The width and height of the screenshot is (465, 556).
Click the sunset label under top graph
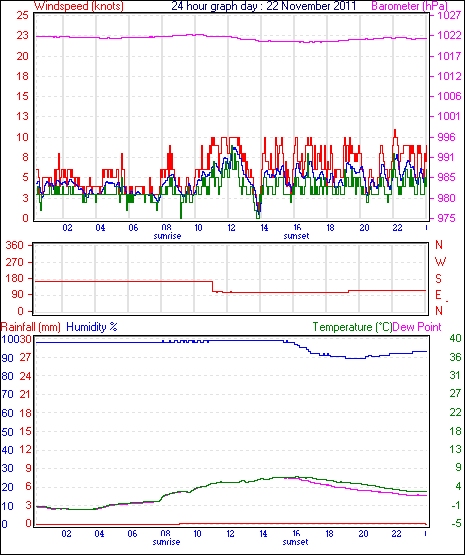297,236
